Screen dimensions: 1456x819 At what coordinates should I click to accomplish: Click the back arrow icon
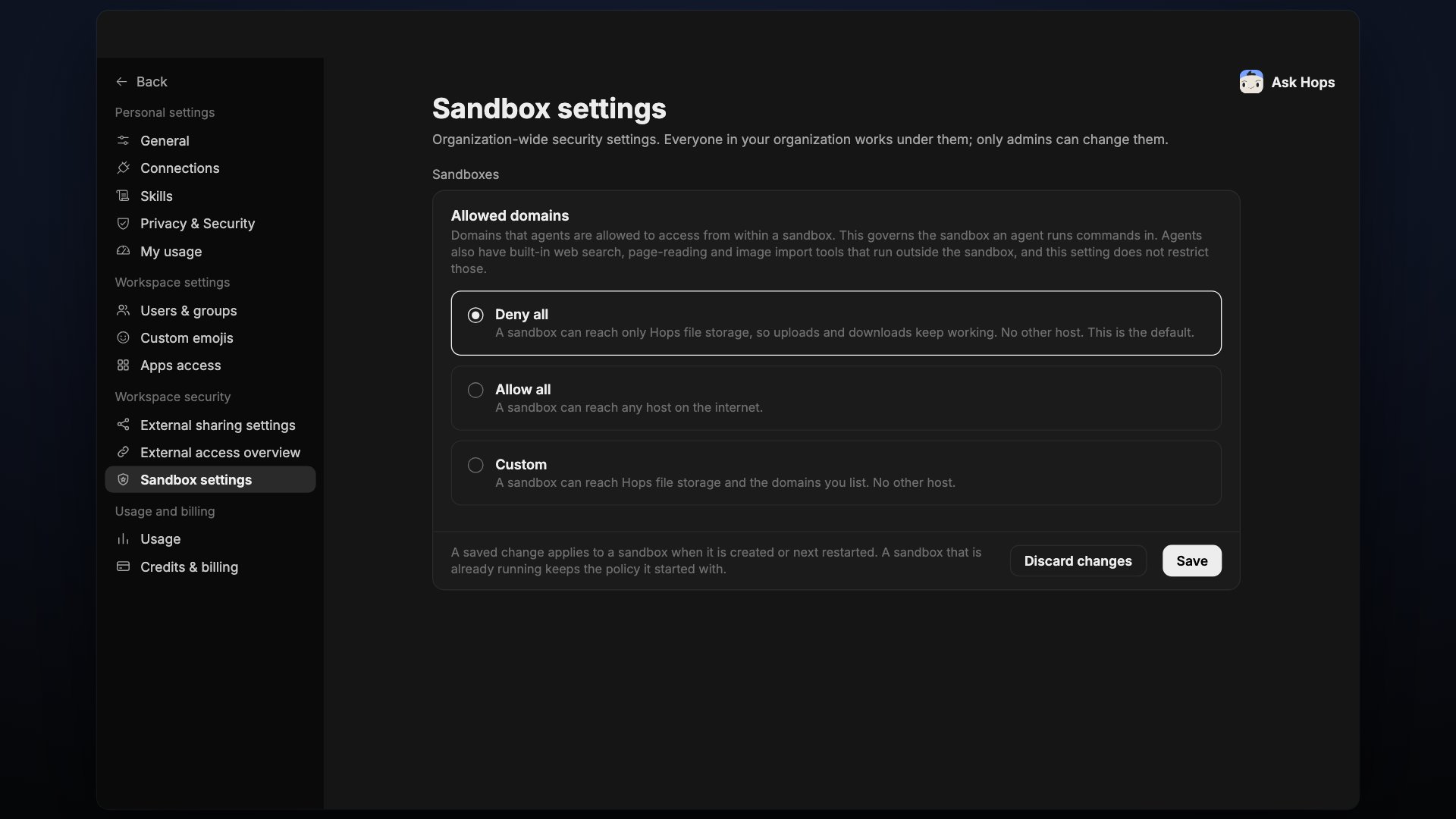(x=121, y=82)
